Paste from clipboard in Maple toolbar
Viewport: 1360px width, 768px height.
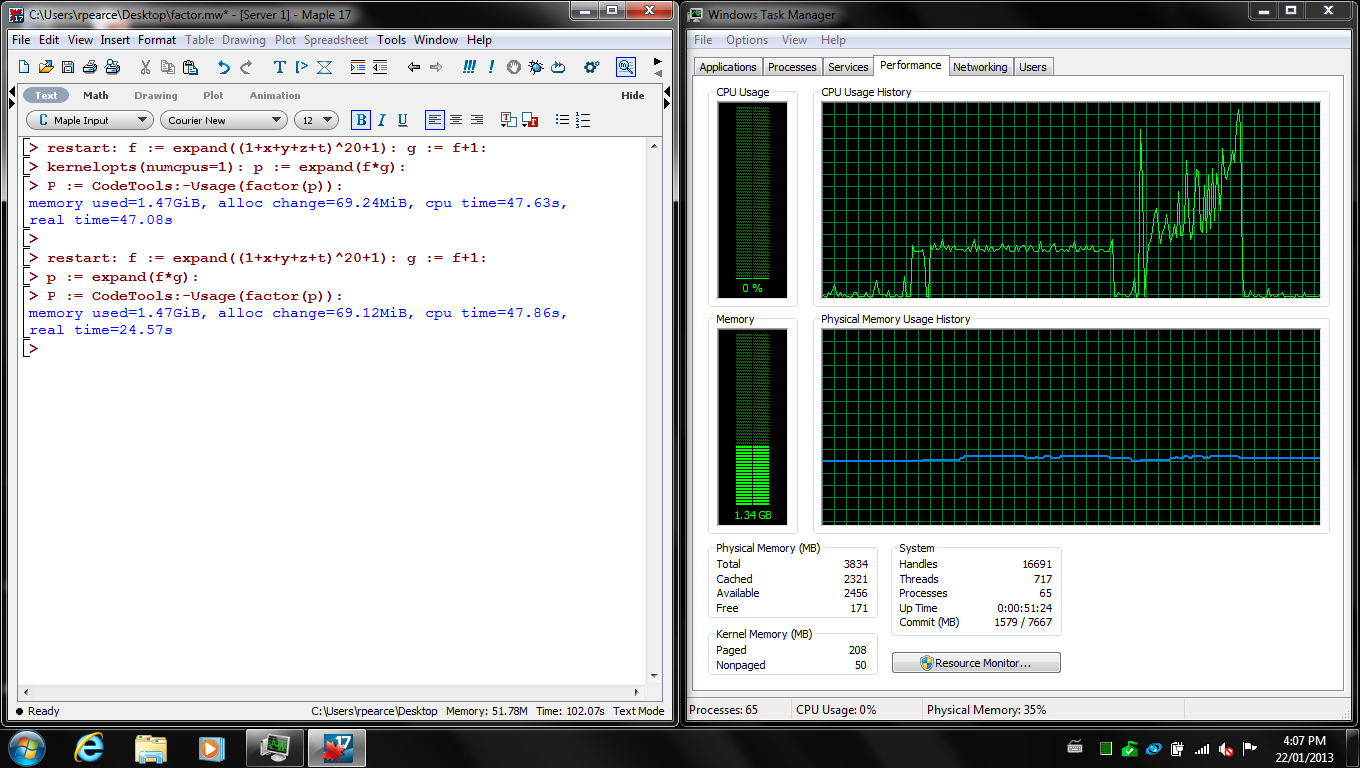[x=190, y=67]
